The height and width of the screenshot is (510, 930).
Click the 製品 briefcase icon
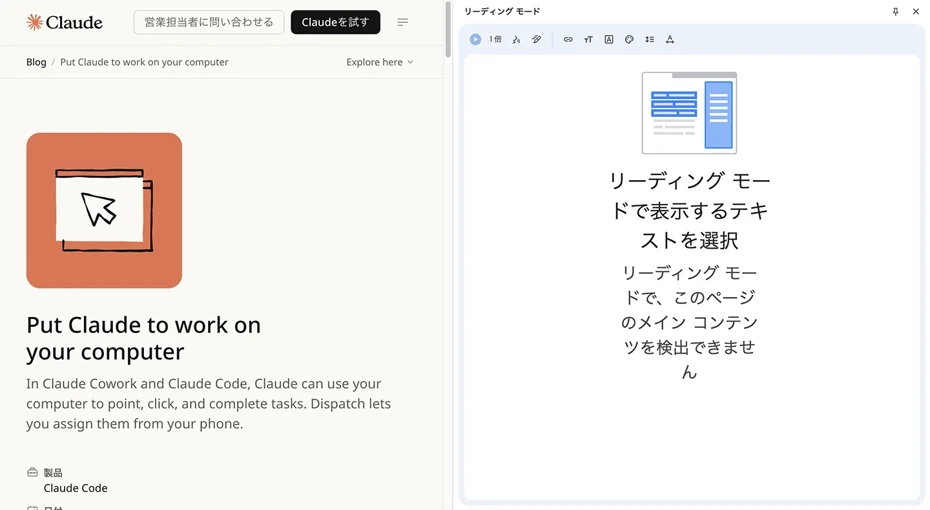coord(32,472)
